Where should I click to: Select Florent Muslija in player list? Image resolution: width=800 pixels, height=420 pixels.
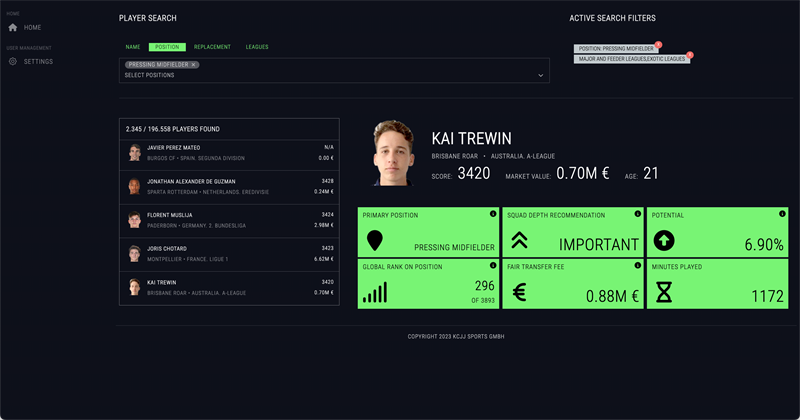coord(229,219)
